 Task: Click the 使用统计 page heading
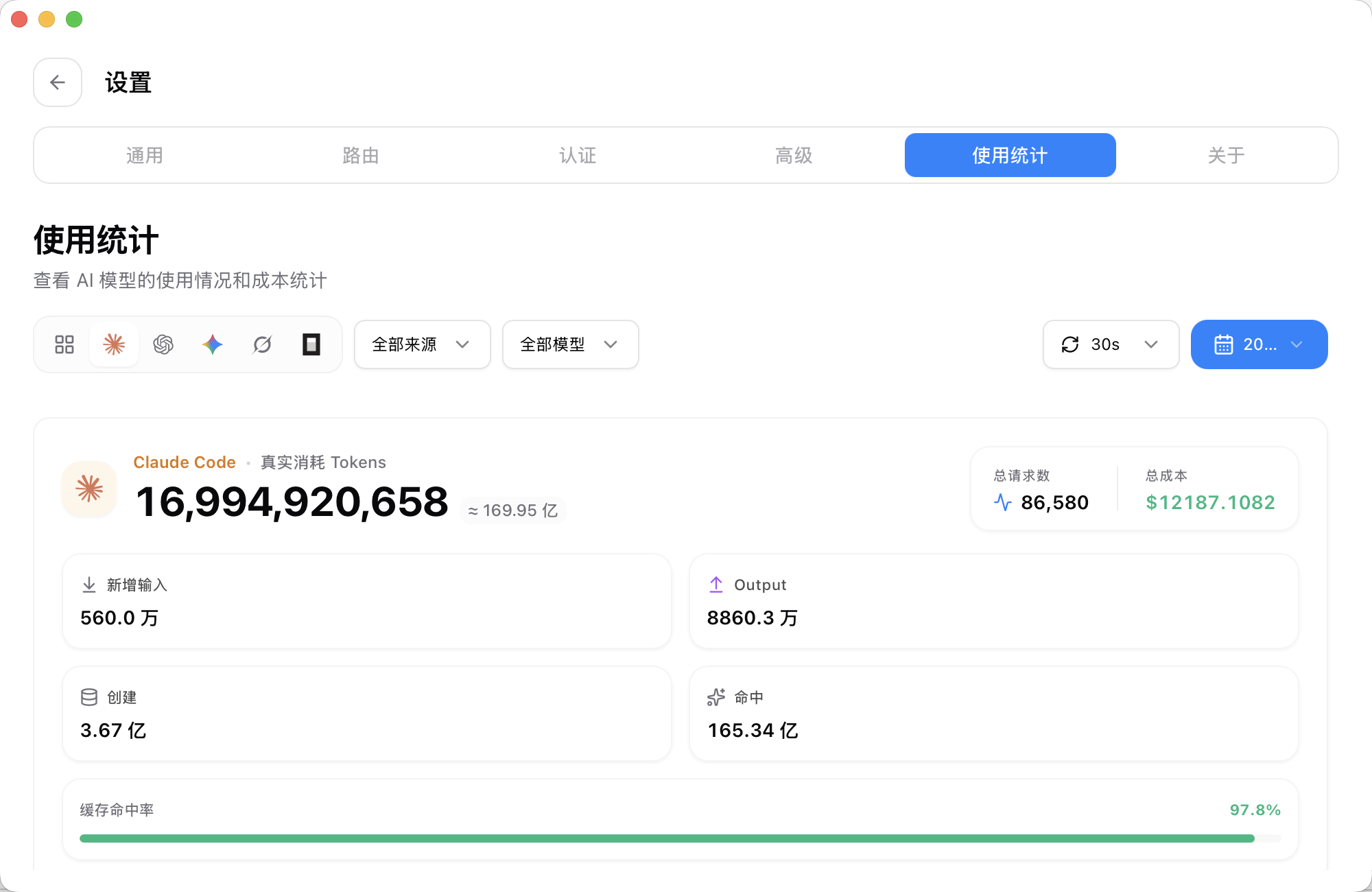(x=96, y=240)
